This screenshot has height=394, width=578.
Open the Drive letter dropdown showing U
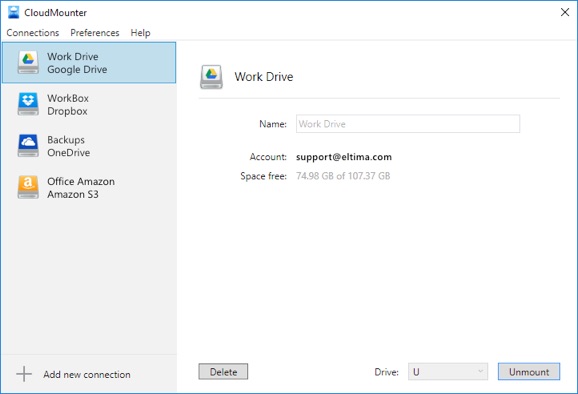pyautogui.click(x=448, y=372)
